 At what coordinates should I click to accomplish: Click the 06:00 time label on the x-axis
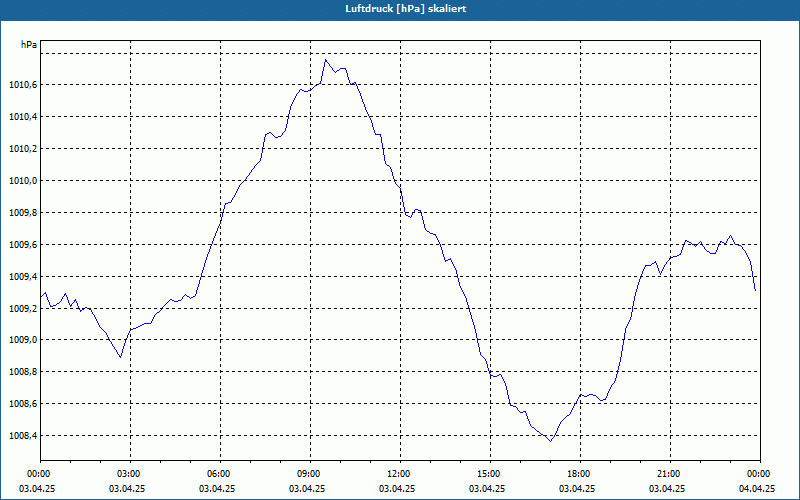(x=220, y=474)
